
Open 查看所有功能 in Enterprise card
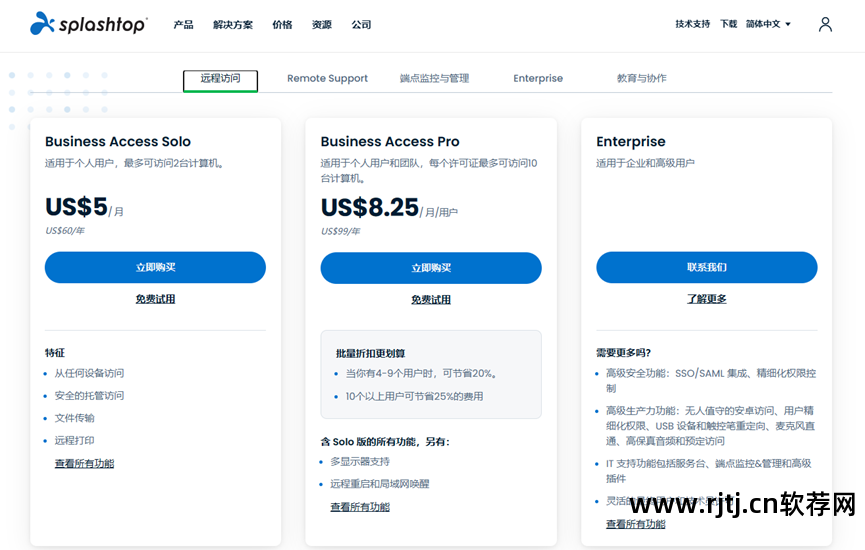pyautogui.click(x=636, y=524)
